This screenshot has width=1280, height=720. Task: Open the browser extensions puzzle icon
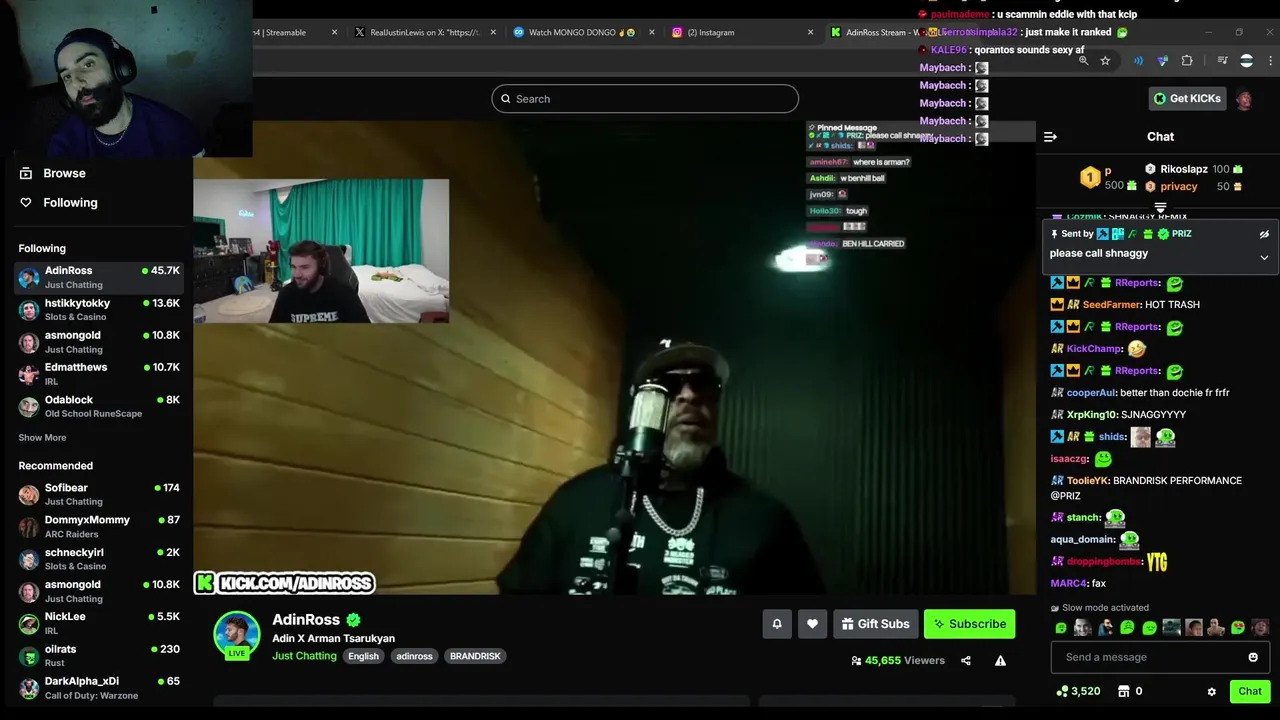point(1187,61)
